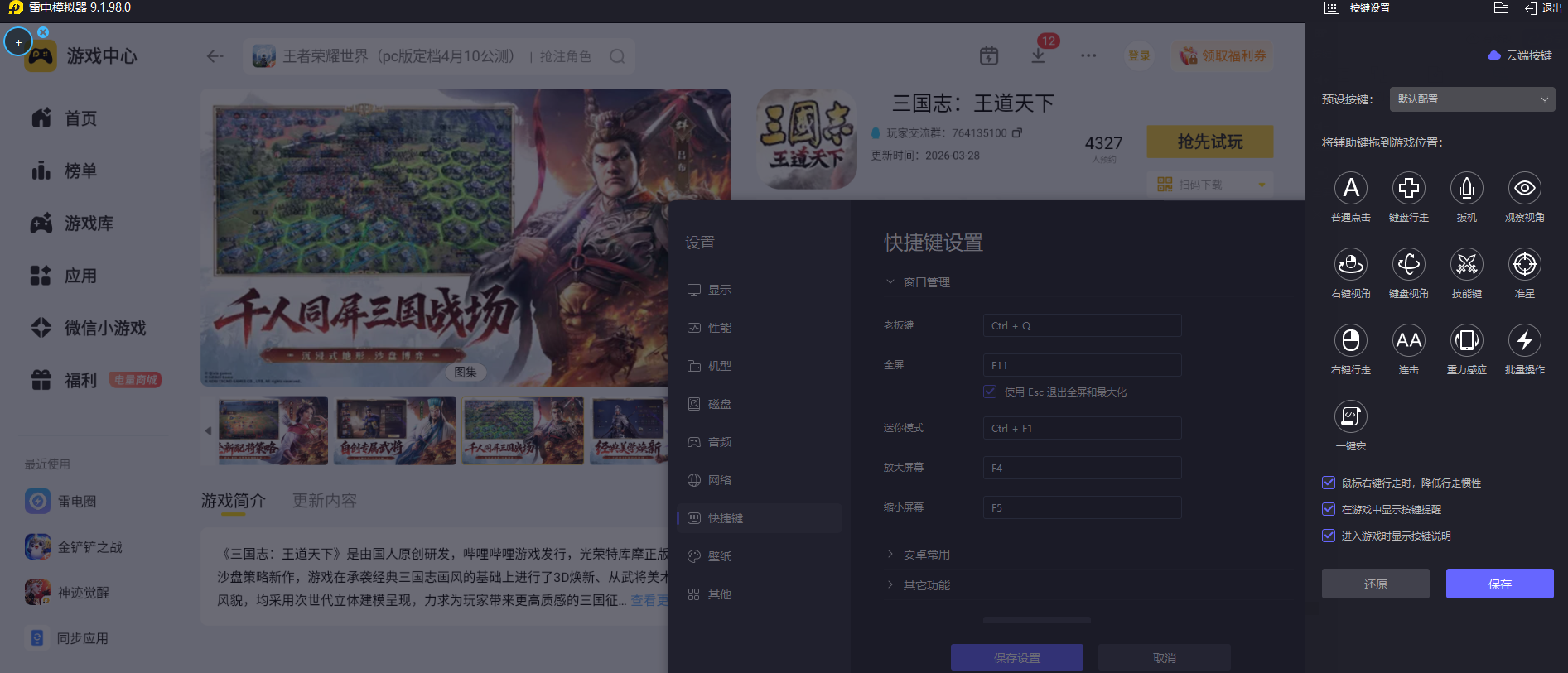Select the 批量操作 batch operation icon
This screenshot has width=1568, height=673.
(x=1525, y=340)
